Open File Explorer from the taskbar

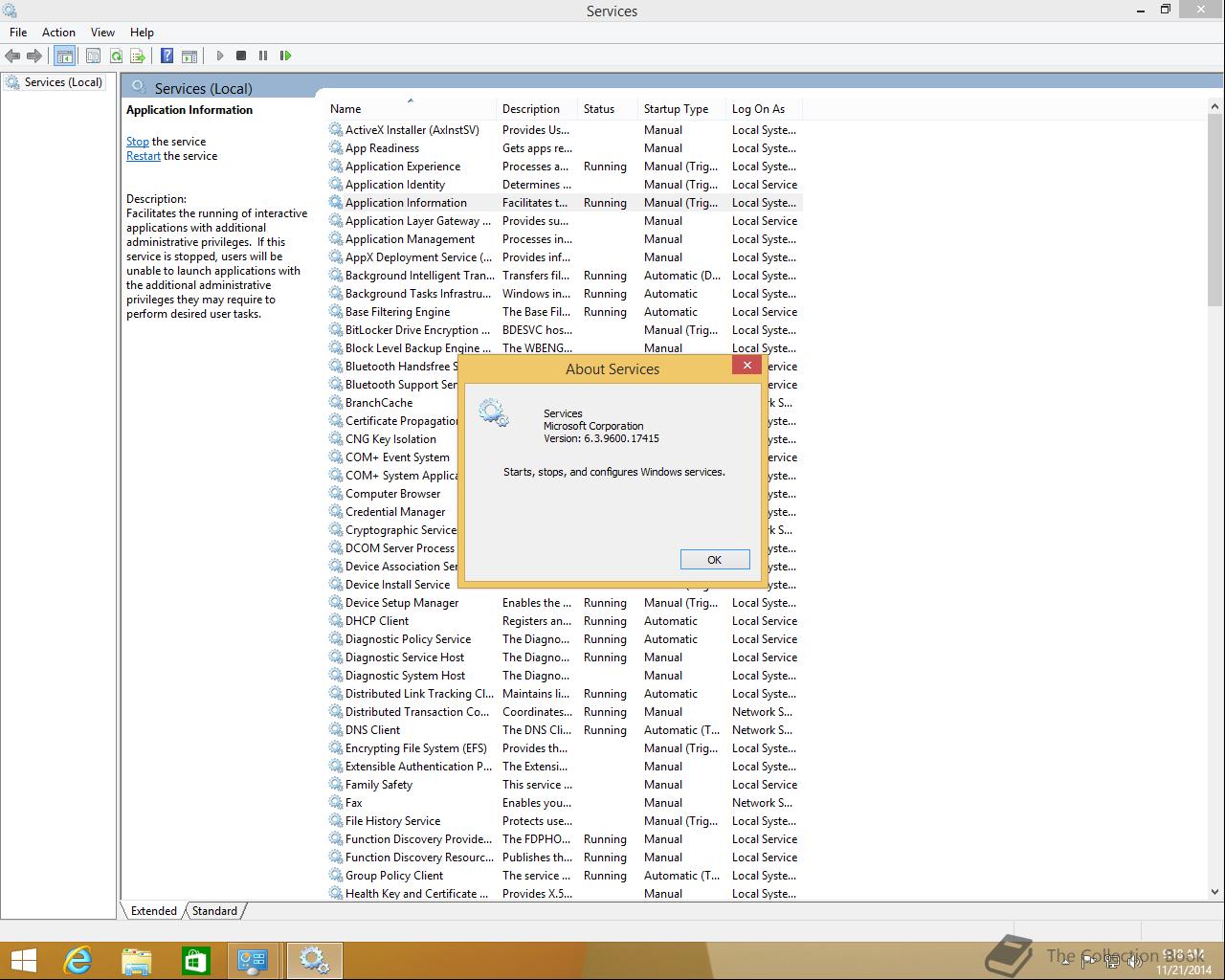click(x=137, y=960)
